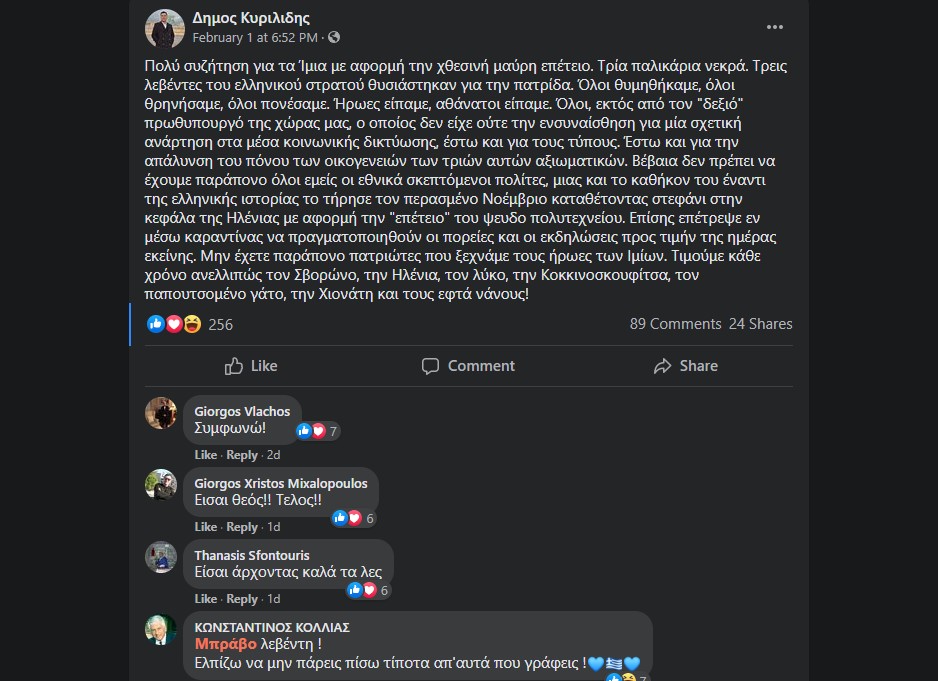View the post's reaction emoji icons
The image size is (938, 681).
click(x=174, y=324)
